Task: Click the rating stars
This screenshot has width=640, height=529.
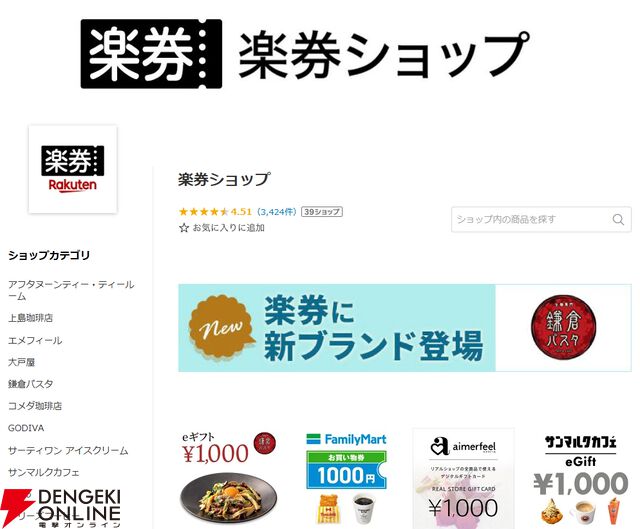Action: coord(203,211)
